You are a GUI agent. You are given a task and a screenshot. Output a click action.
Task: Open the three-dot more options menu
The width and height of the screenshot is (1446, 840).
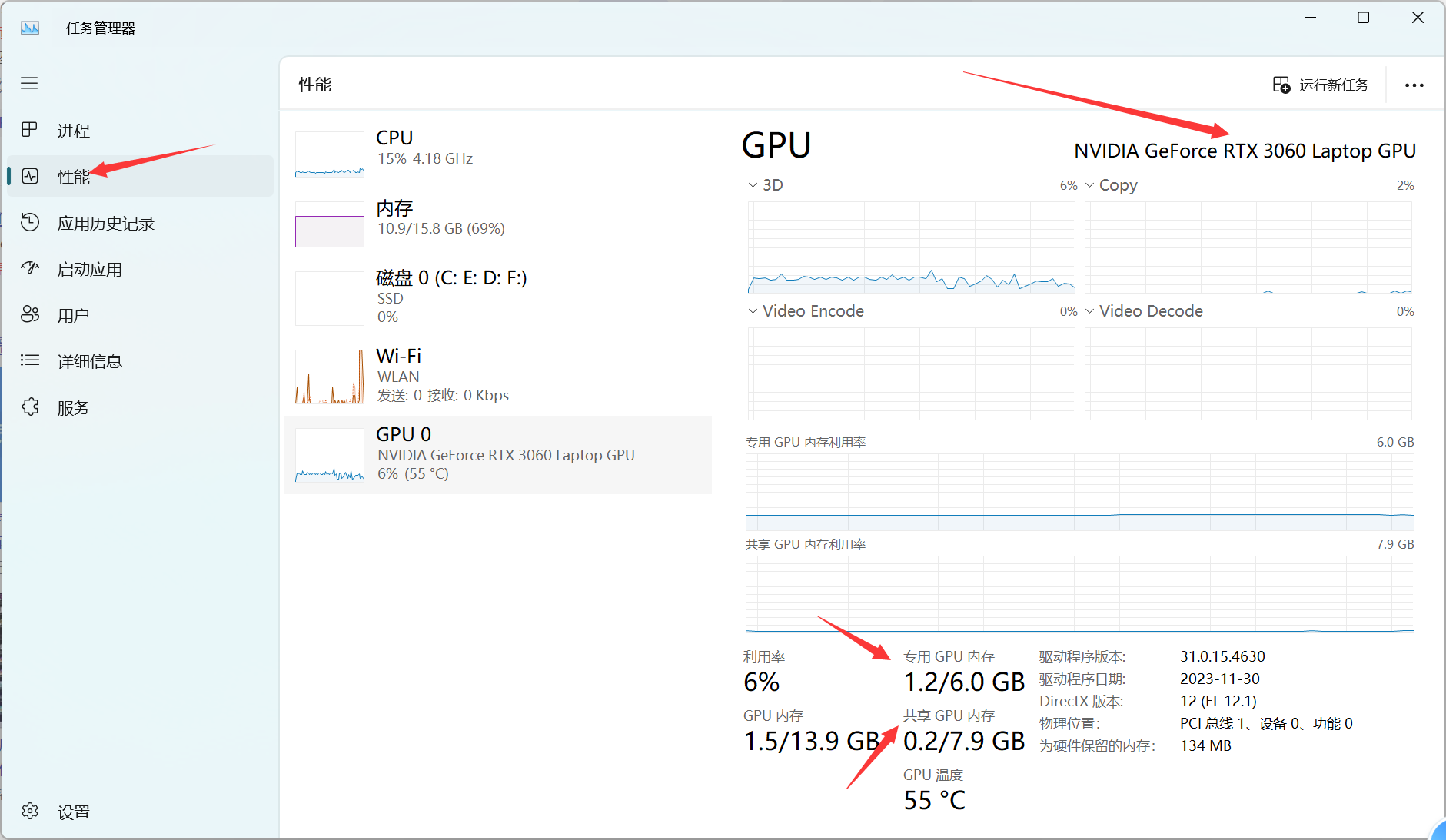(x=1414, y=85)
